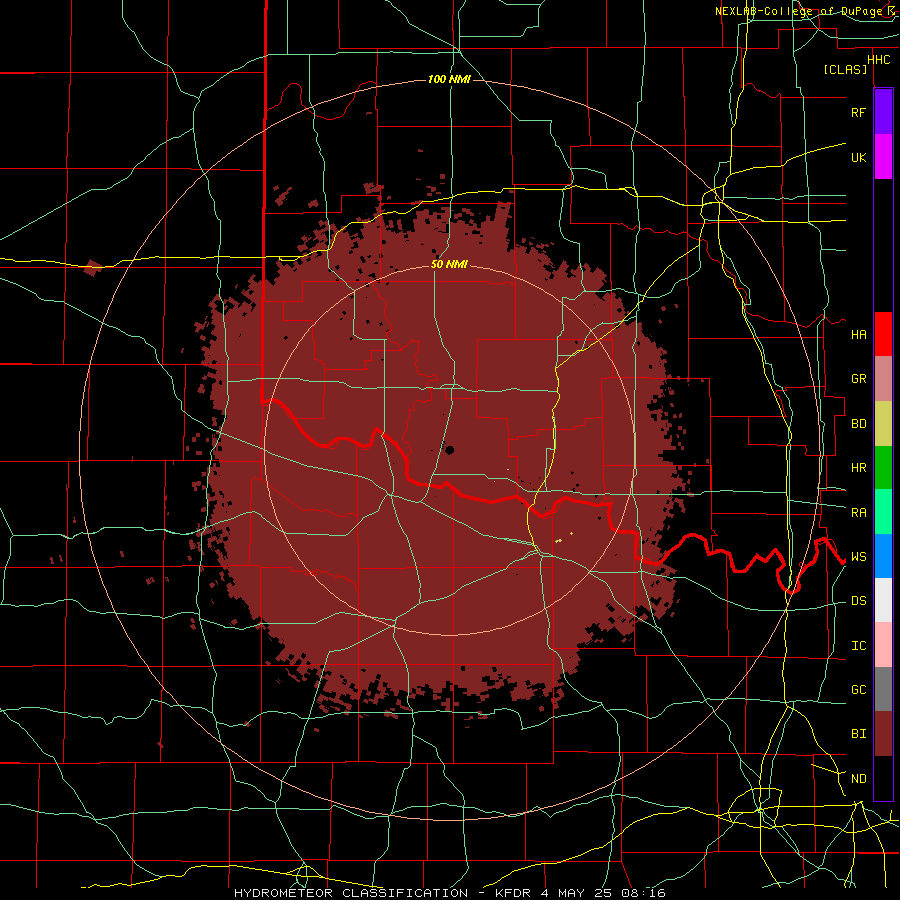Click the 'ND' legend label
Viewport: 900px width, 900px height.
[858, 779]
